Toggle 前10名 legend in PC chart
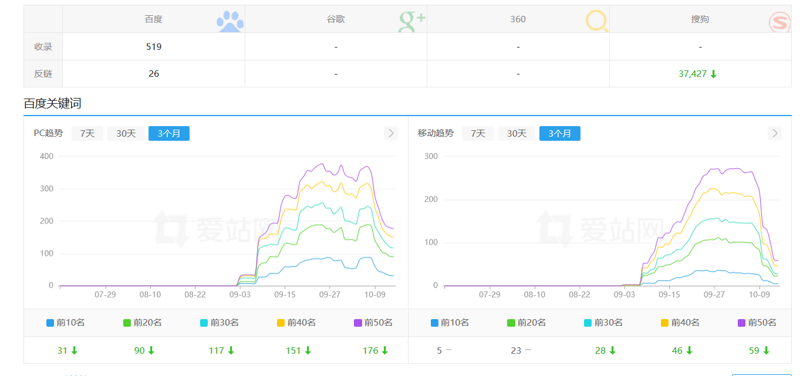This screenshot has height=376, width=800. pos(65,322)
